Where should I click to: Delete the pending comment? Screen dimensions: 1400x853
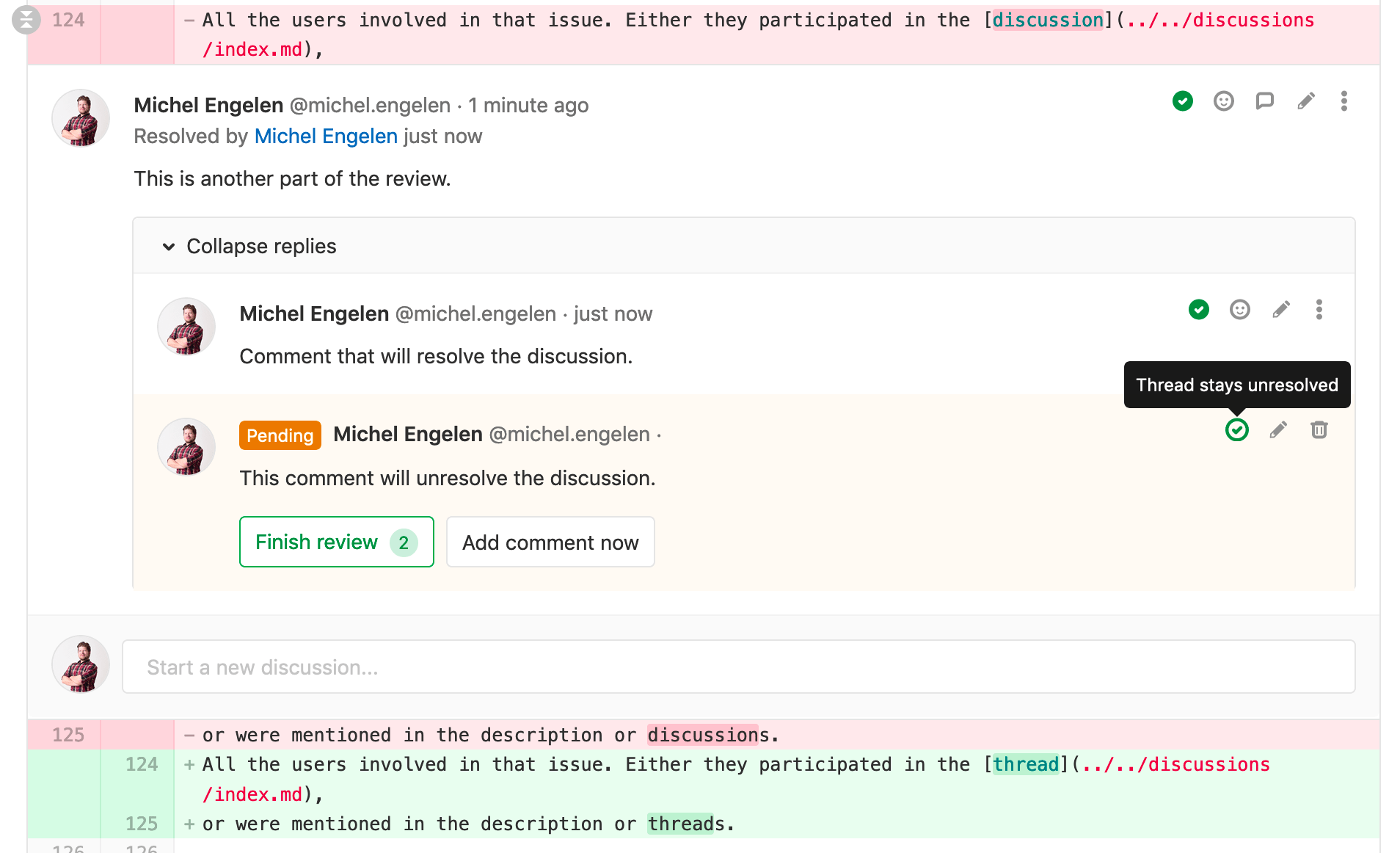1319,430
